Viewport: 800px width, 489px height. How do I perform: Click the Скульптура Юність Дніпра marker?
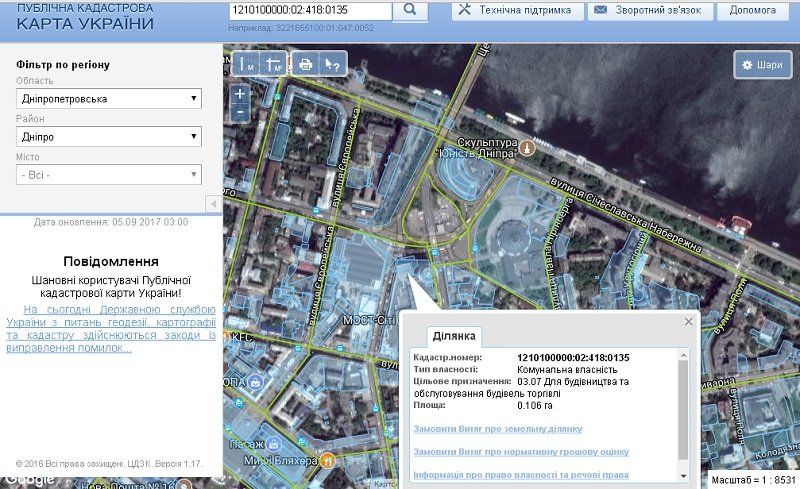point(528,149)
